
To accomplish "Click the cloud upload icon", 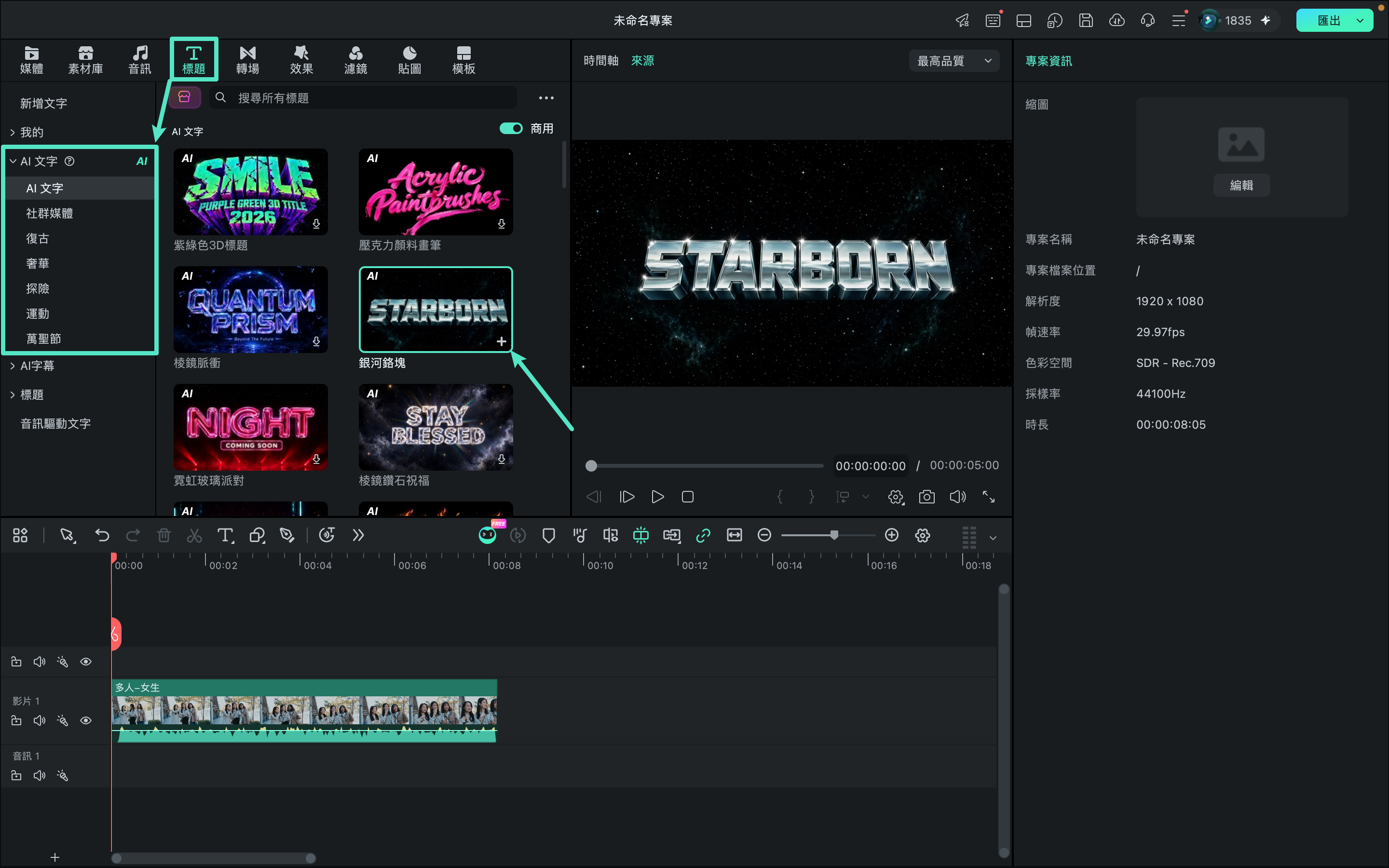I will pyautogui.click(x=1117, y=21).
